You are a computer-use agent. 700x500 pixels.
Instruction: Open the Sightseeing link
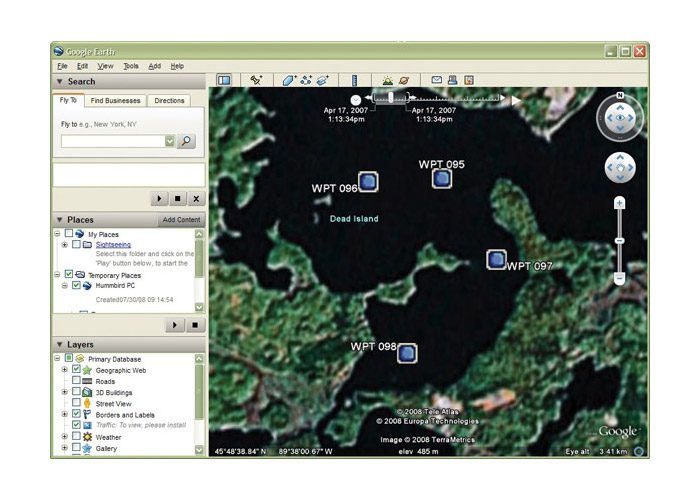click(x=113, y=245)
